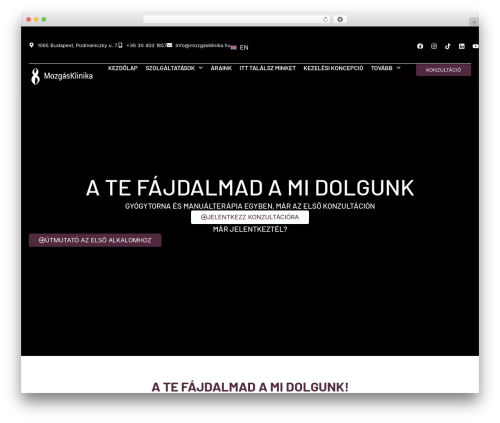Click the 1065 Budapest Podmaniczky address
The width and height of the screenshot is (500, 423).
(77, 45)
